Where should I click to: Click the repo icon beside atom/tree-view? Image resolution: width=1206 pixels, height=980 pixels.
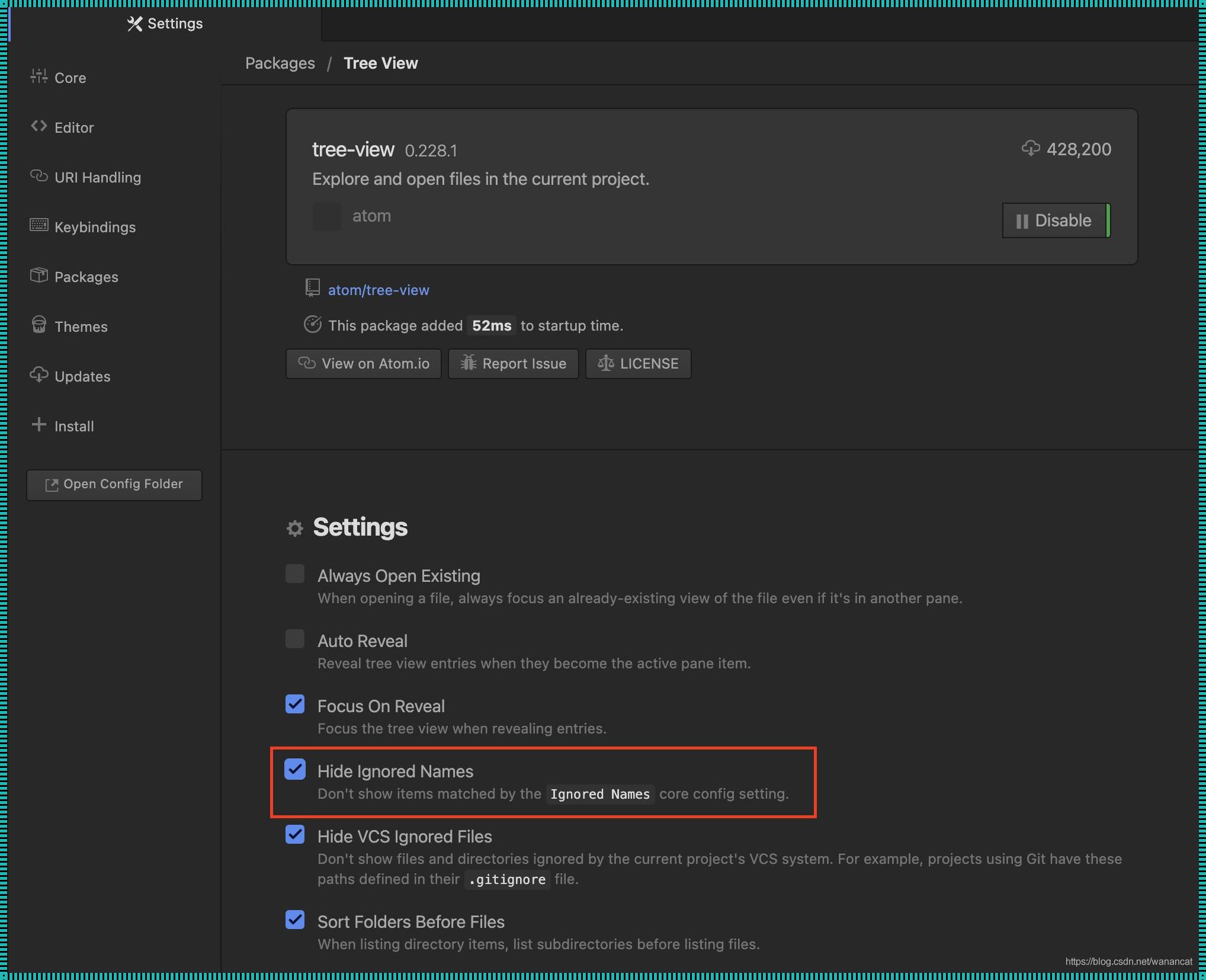[x=312, y=288]
